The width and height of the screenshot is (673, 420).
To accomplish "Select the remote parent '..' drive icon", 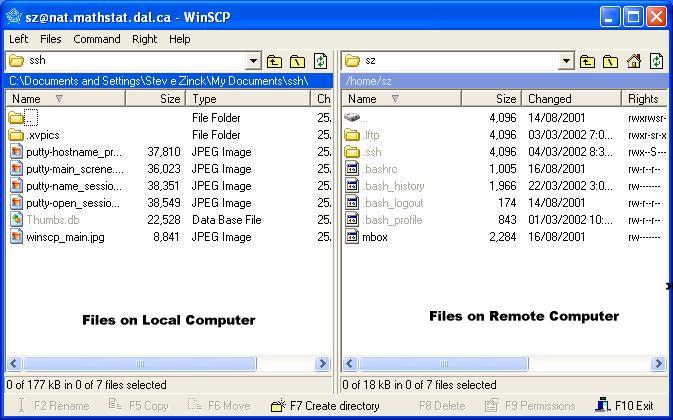I will 352,117.
